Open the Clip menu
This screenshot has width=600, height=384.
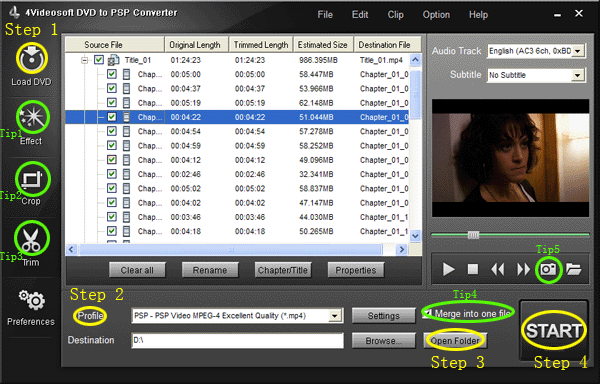coord(395,15)
